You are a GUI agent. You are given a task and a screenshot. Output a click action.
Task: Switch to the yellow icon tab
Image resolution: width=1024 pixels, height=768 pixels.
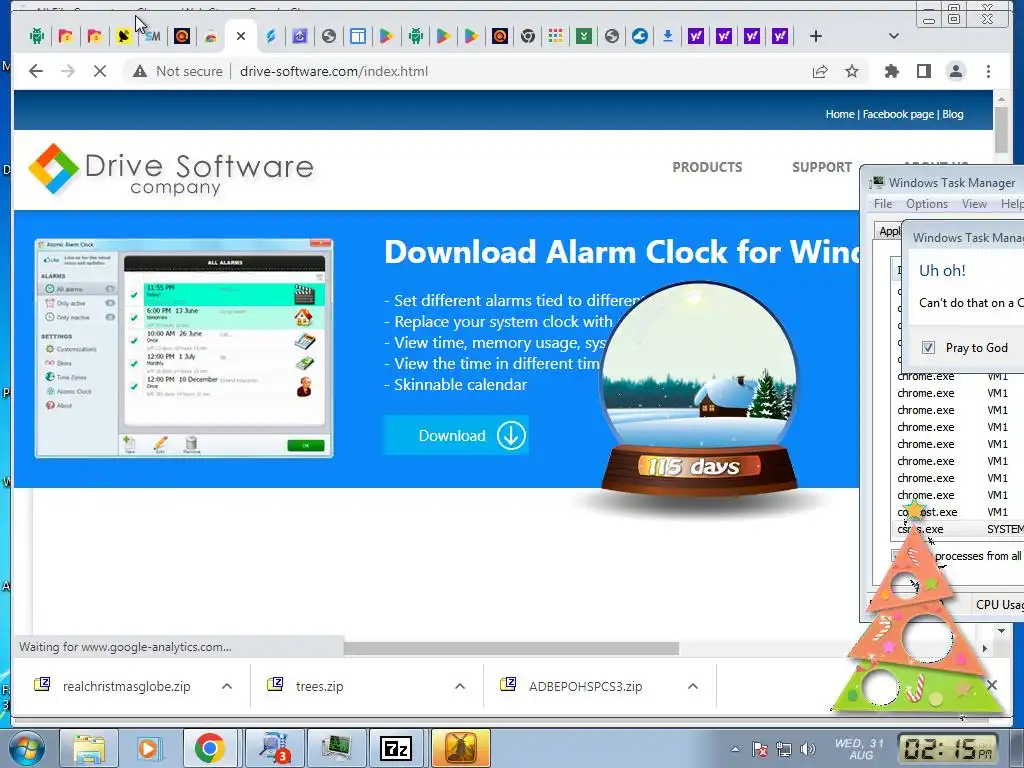click(123, 36)
